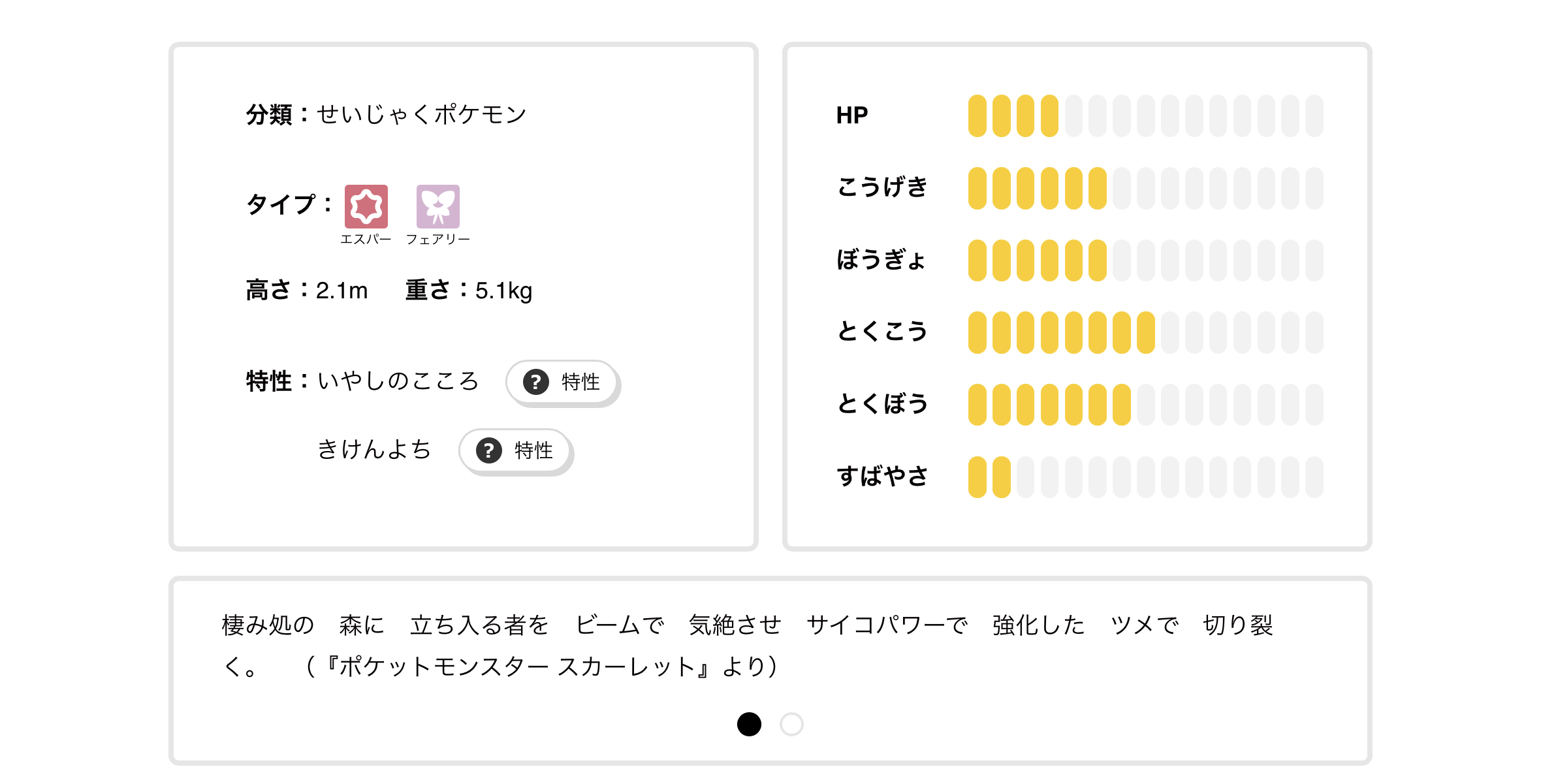Click the とくこう stat gauge bar
The width and height of the screenshot is (1541, 784).
pyautogui.click(x=1145, y=332)
